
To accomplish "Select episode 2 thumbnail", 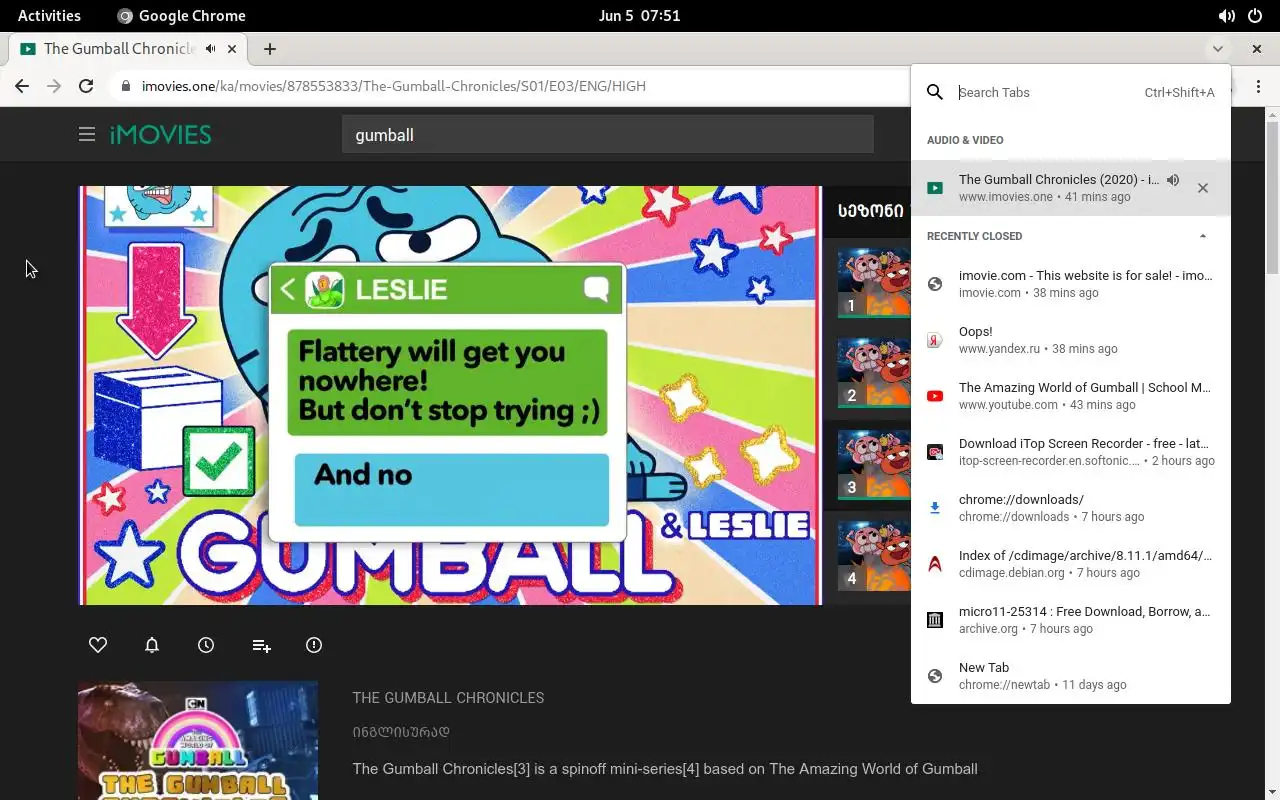I will click(x=874, y=373).
